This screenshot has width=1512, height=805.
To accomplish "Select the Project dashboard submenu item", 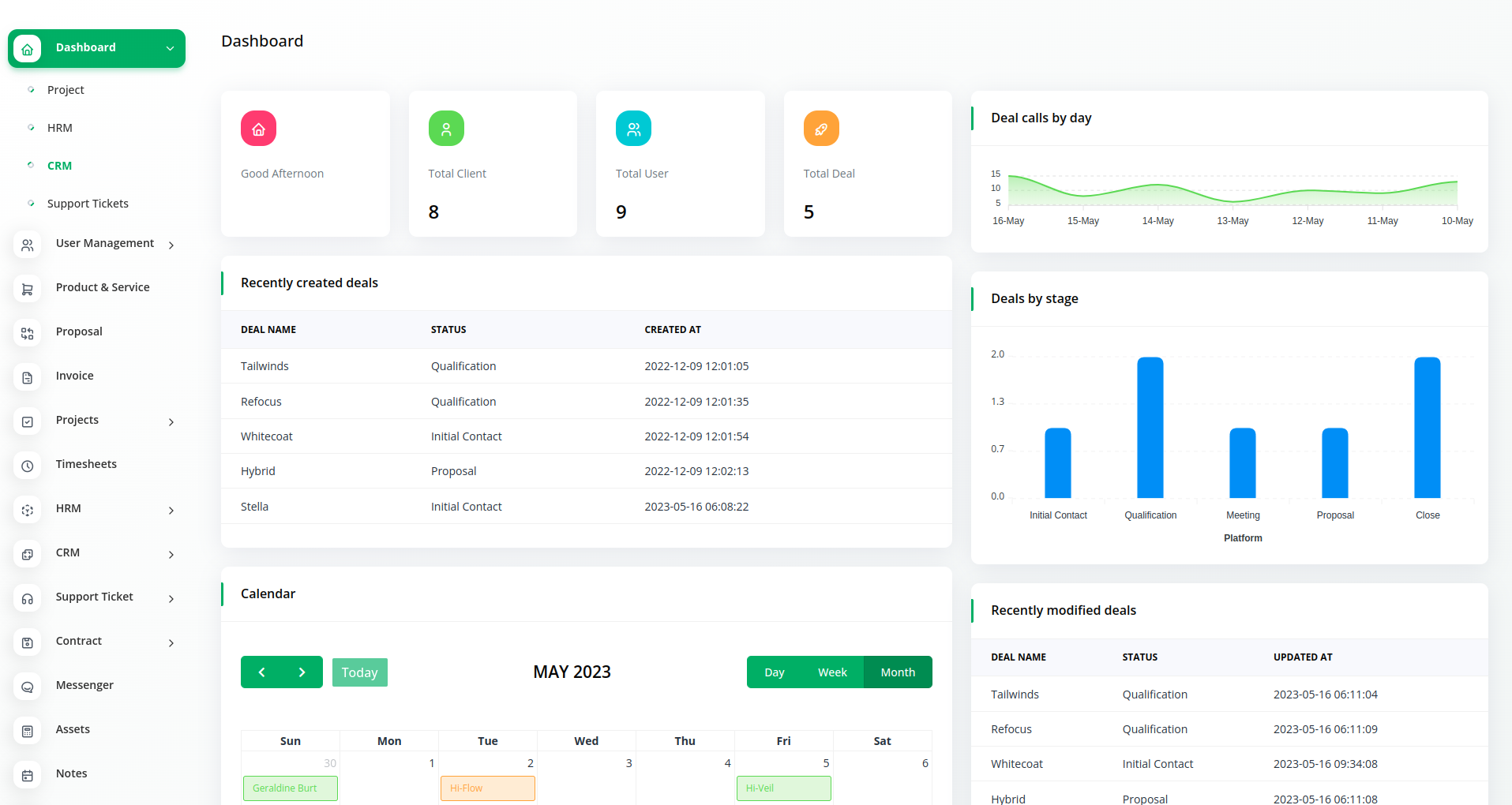I will point(66,90).
